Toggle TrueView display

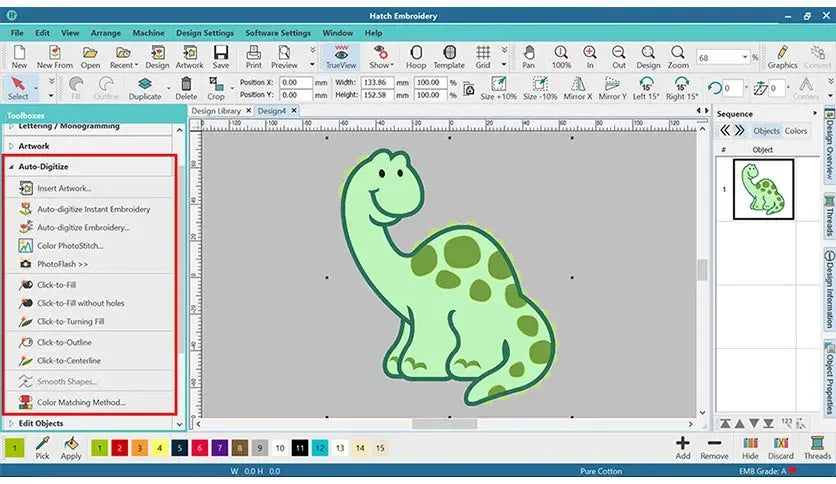(341, 57)
